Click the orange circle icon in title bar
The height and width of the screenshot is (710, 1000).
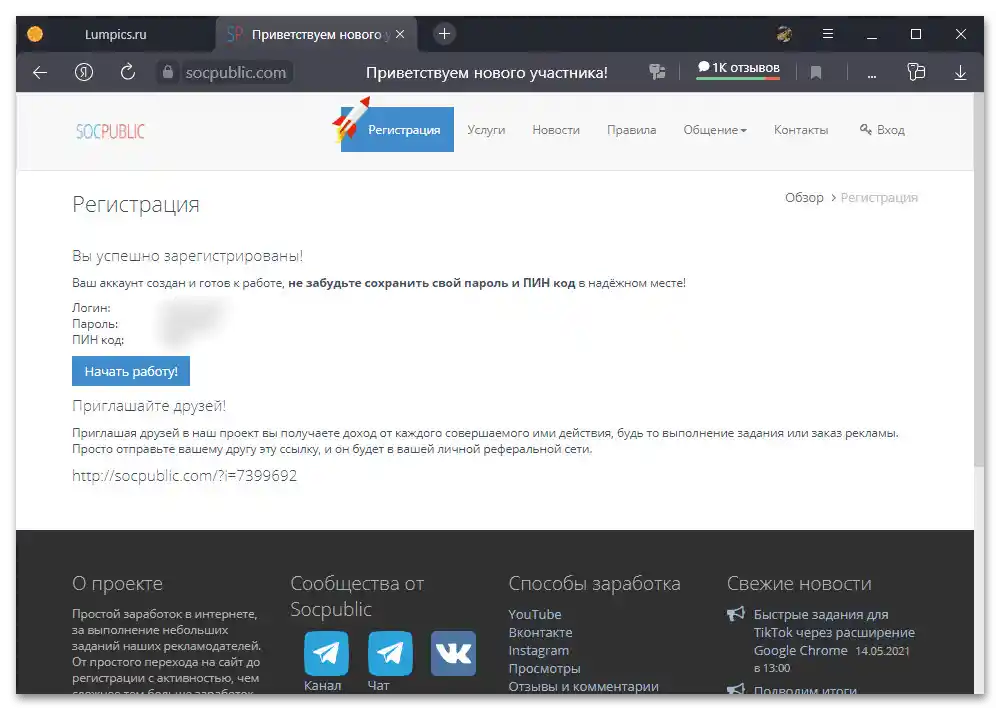tap(35, 34)
